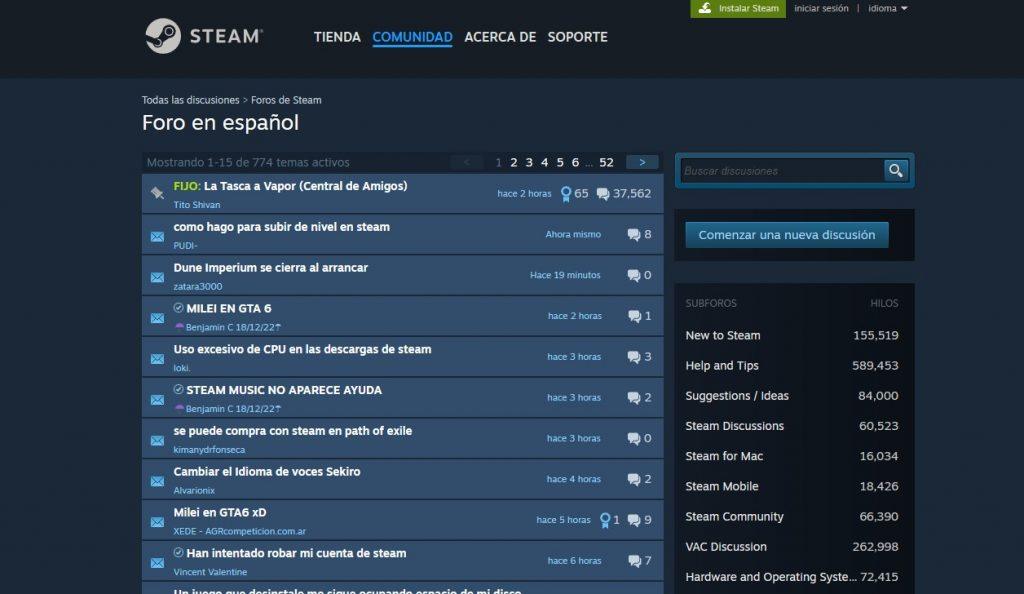This screenshot has width=1024, height=594.
Task: Click "Comenzar una nueva discusión" button
Action: (786, 234)
